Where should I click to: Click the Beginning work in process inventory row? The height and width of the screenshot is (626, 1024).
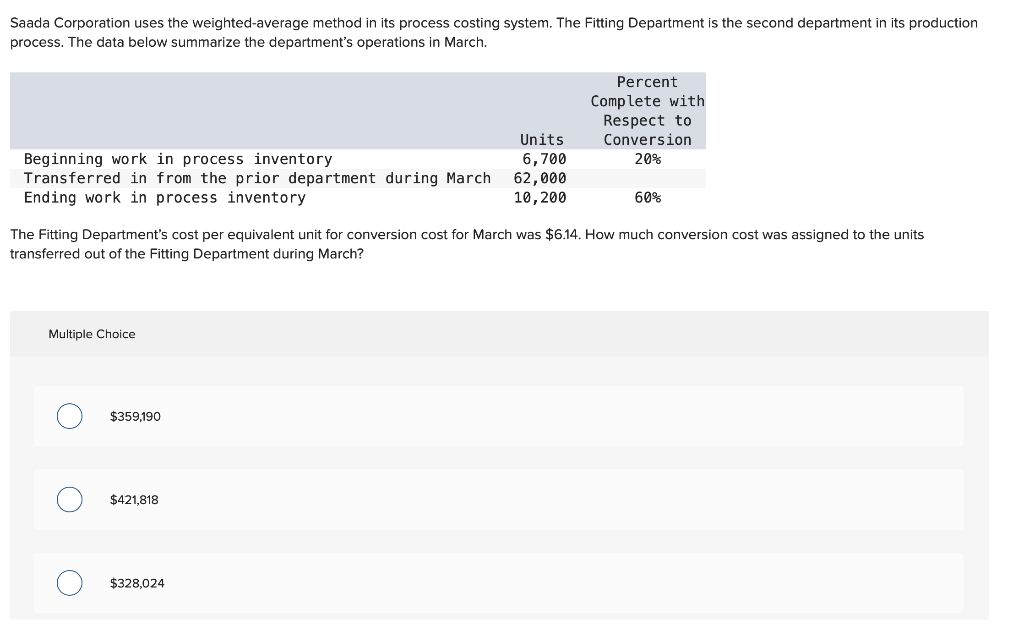pyautogui.click(x=177, y=159)
